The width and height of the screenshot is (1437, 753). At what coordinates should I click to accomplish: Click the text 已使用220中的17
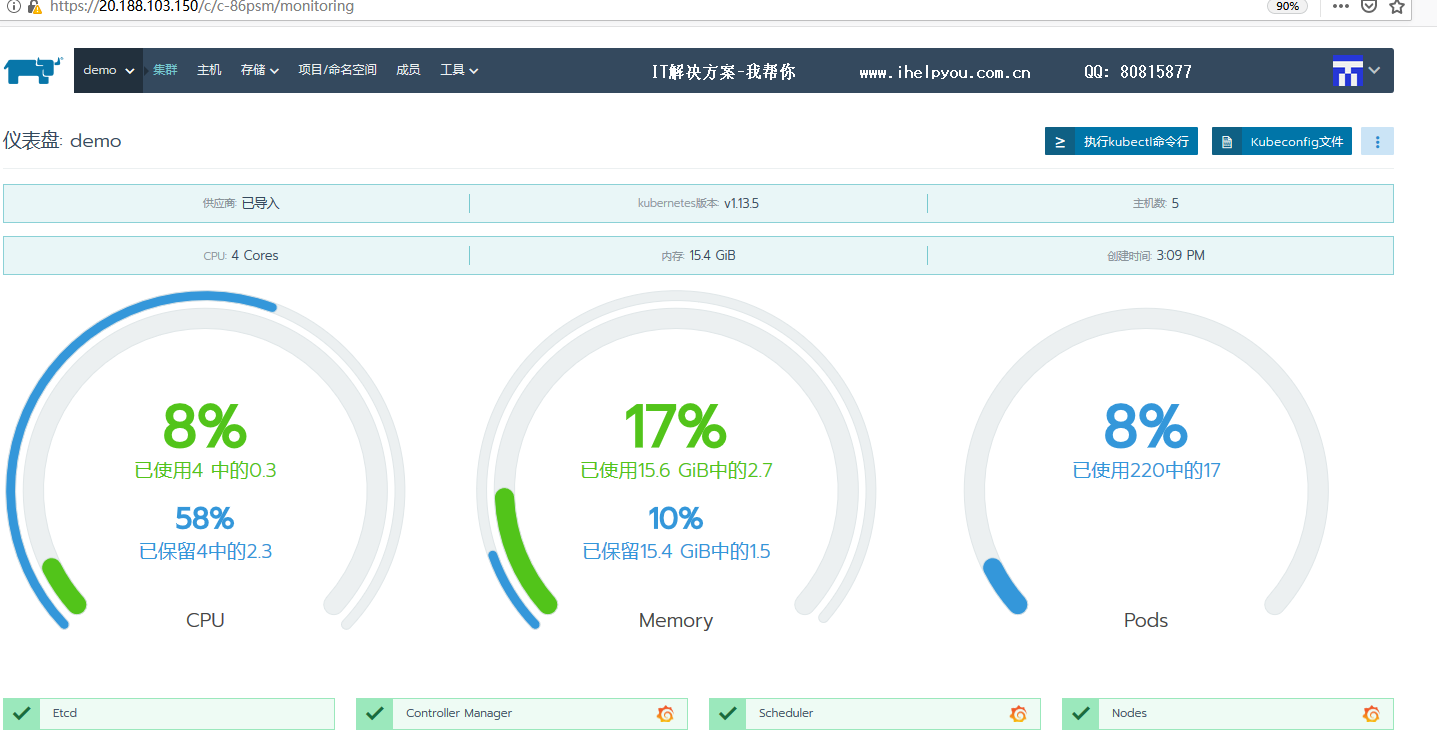coord(1146,470)
